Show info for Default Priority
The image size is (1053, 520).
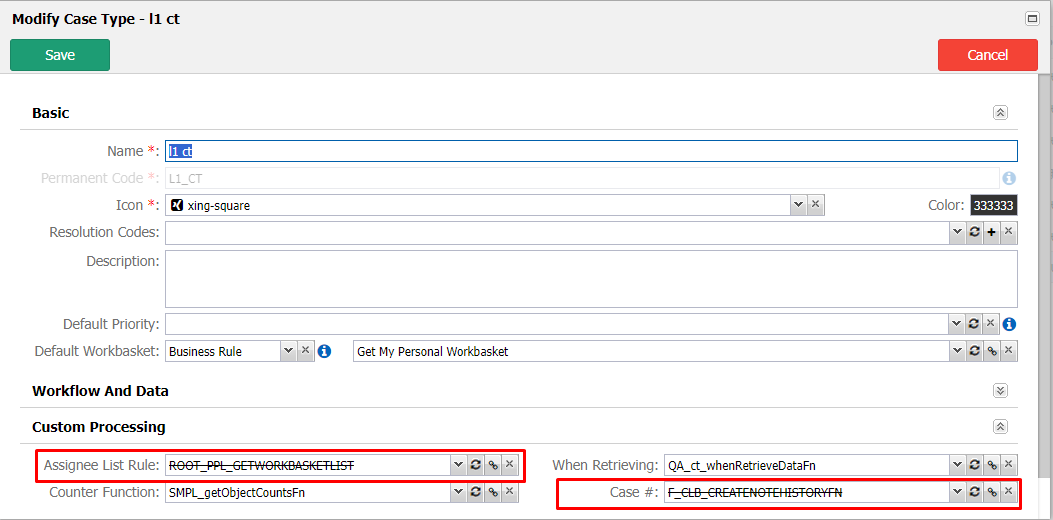click(x=1009, y=324)
